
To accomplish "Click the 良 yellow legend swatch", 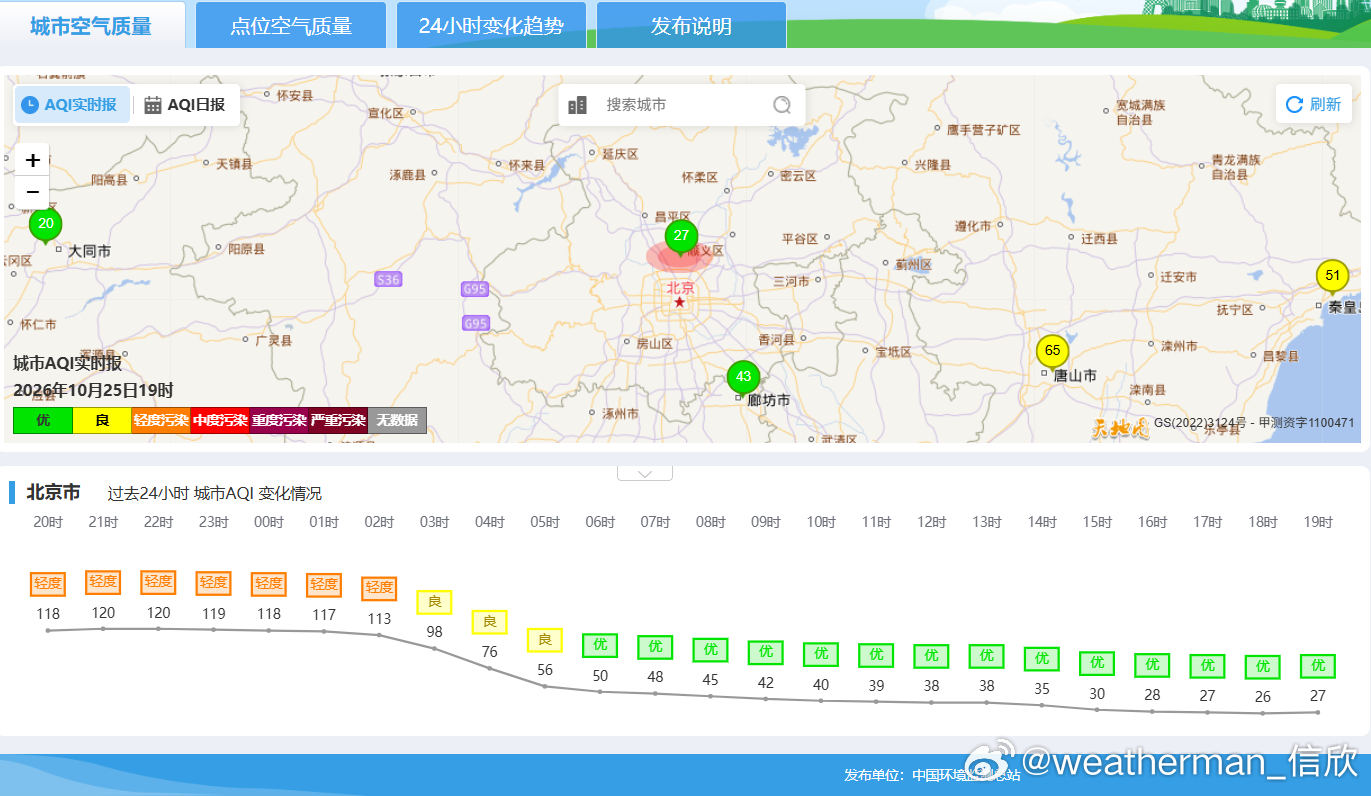I will pyautogui.click(x=102, y=421).
